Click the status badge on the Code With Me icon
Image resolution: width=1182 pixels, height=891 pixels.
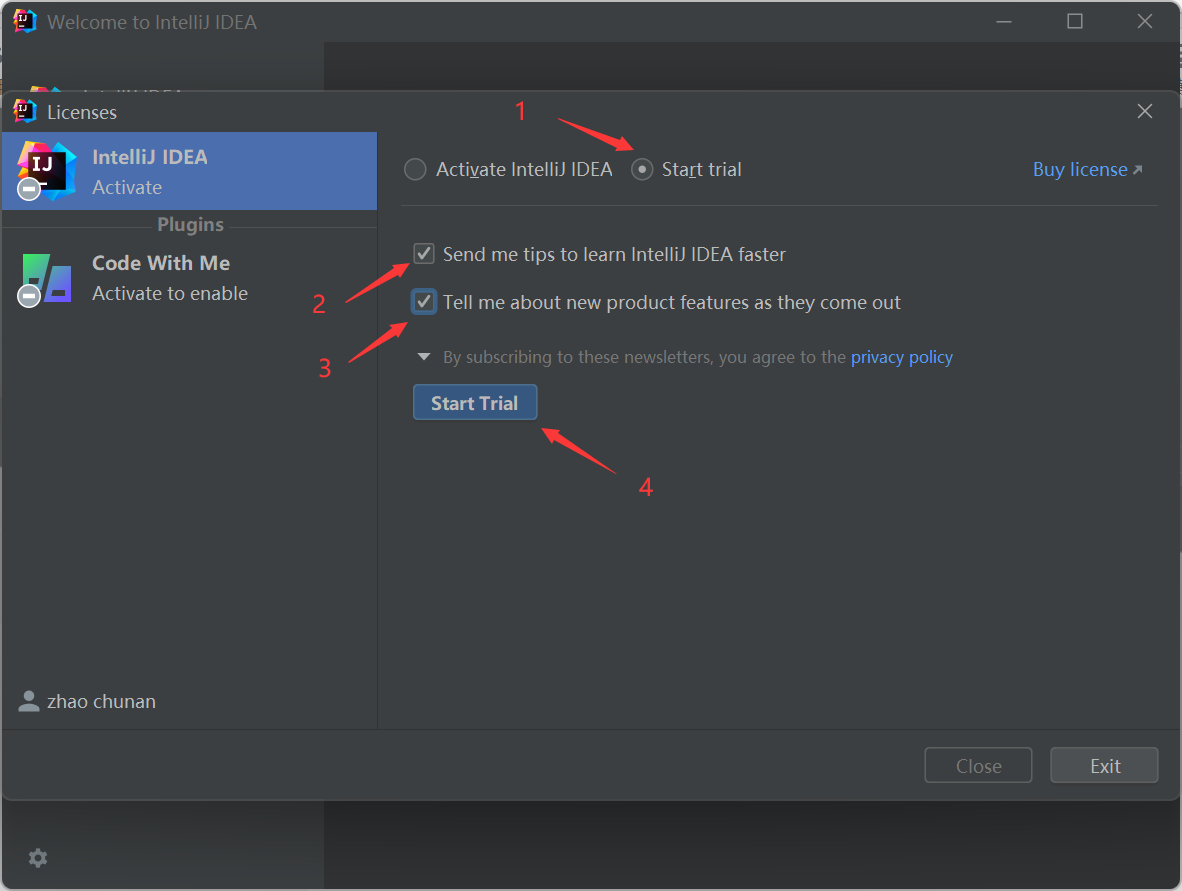click(x=27, y=296)
